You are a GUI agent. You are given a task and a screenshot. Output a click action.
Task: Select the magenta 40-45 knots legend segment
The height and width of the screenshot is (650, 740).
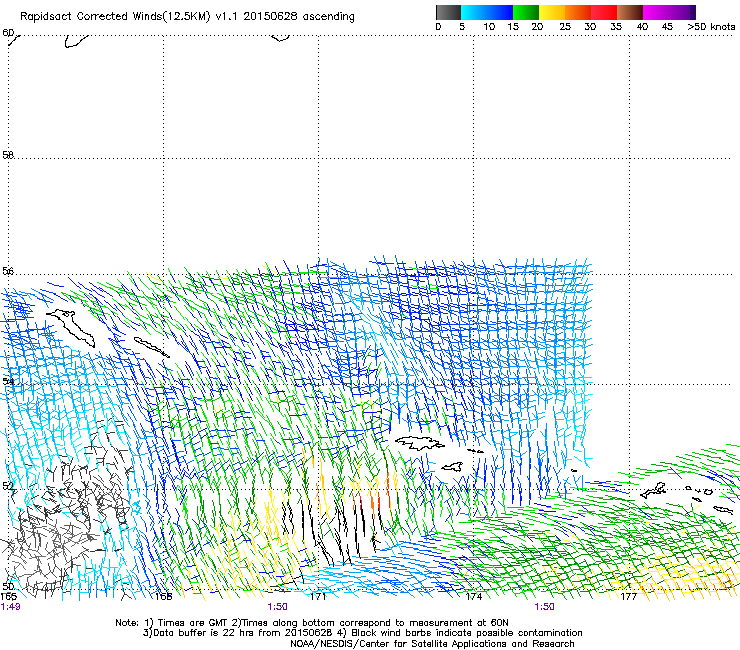click(656, 12)
